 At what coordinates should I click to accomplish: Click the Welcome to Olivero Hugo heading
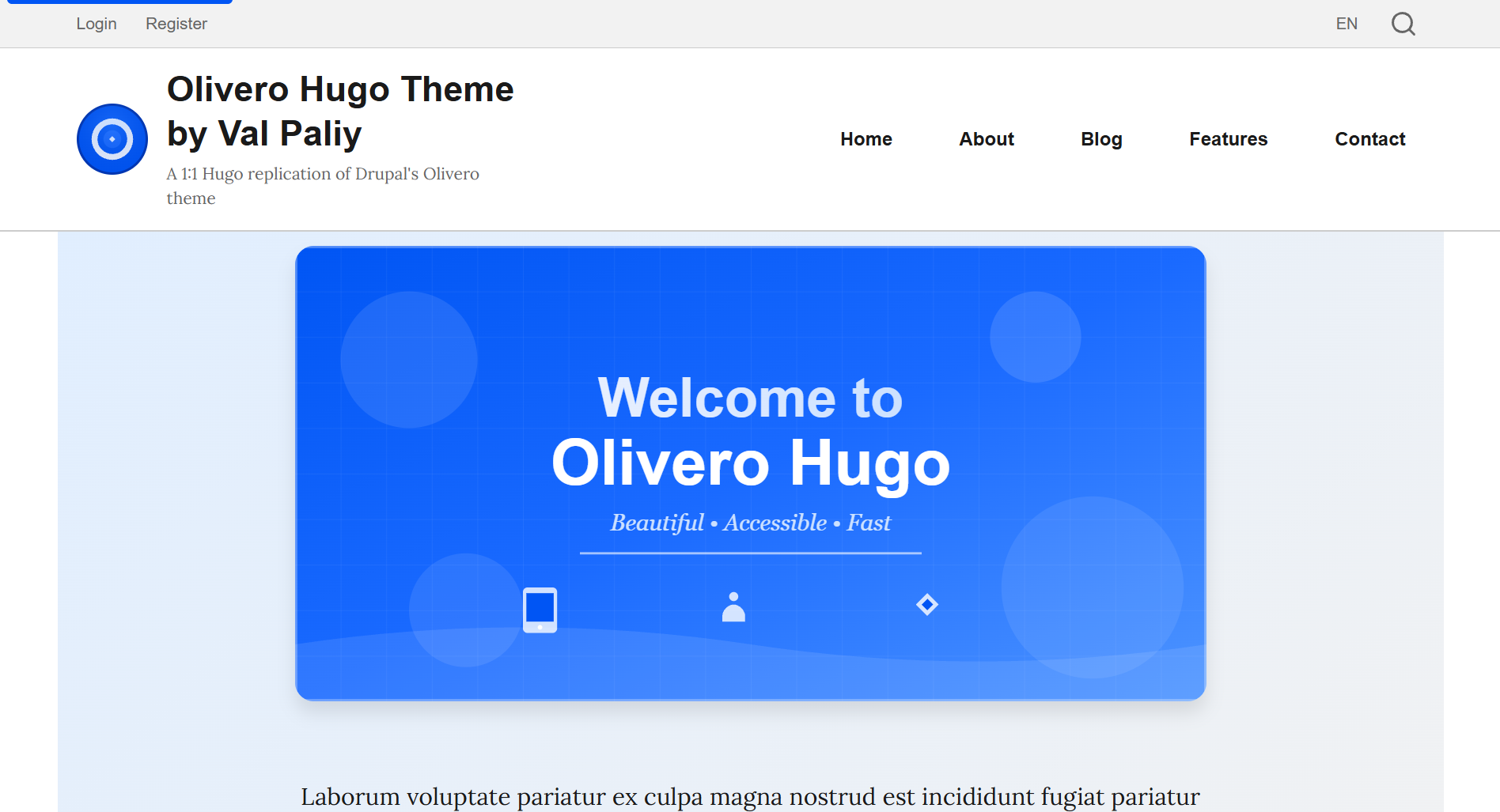point(750,431)
